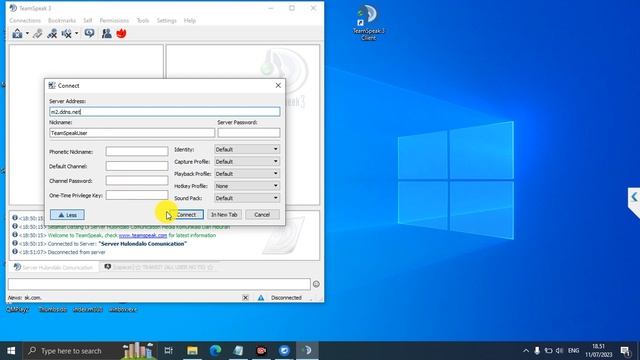Click the Phonetic Nickname field
This screenshot has width=640, height=360.
(x=137, y=151)
